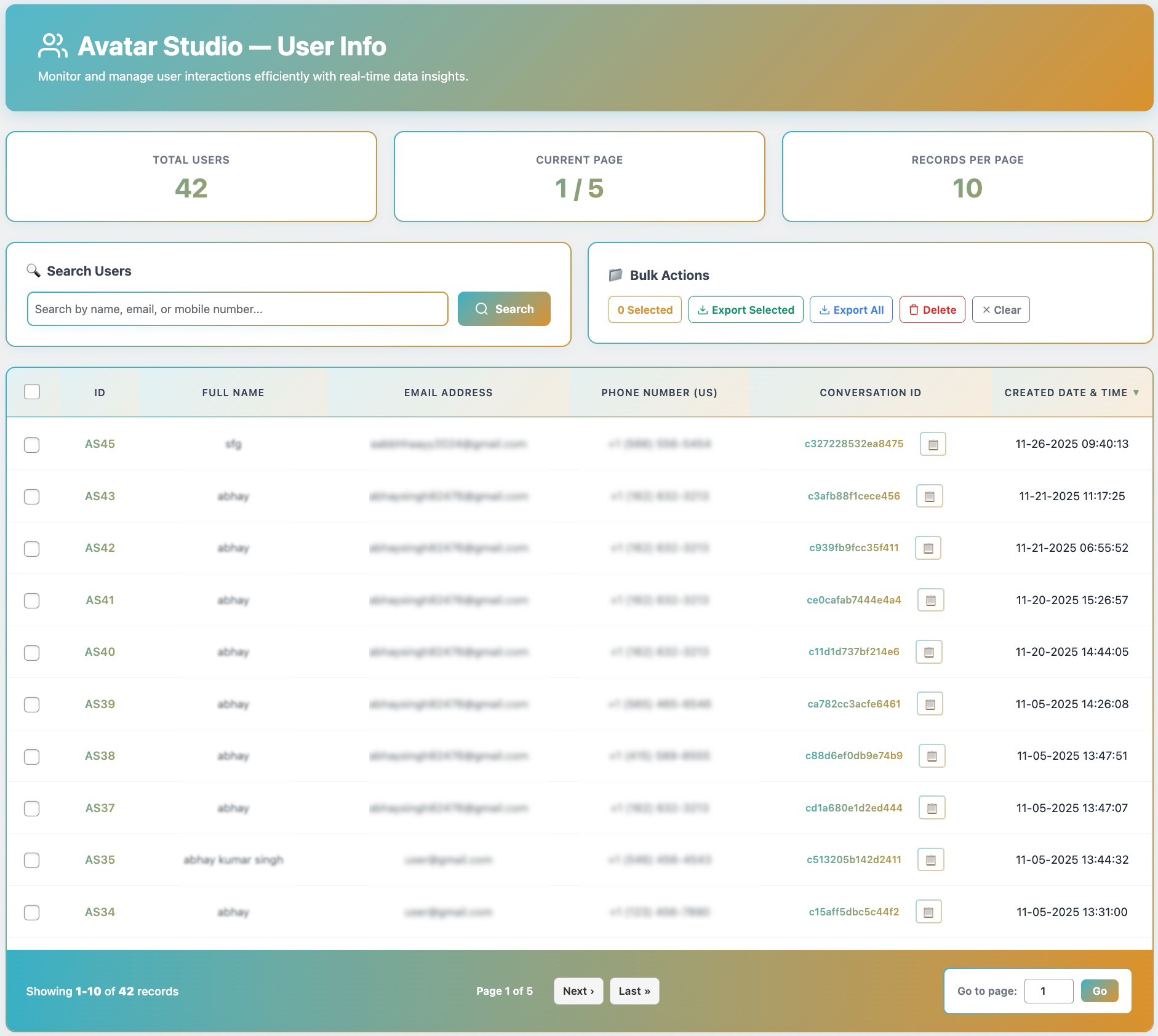Click clipboard icon for c15aff5dbc5c44f2

coord(928,912)
